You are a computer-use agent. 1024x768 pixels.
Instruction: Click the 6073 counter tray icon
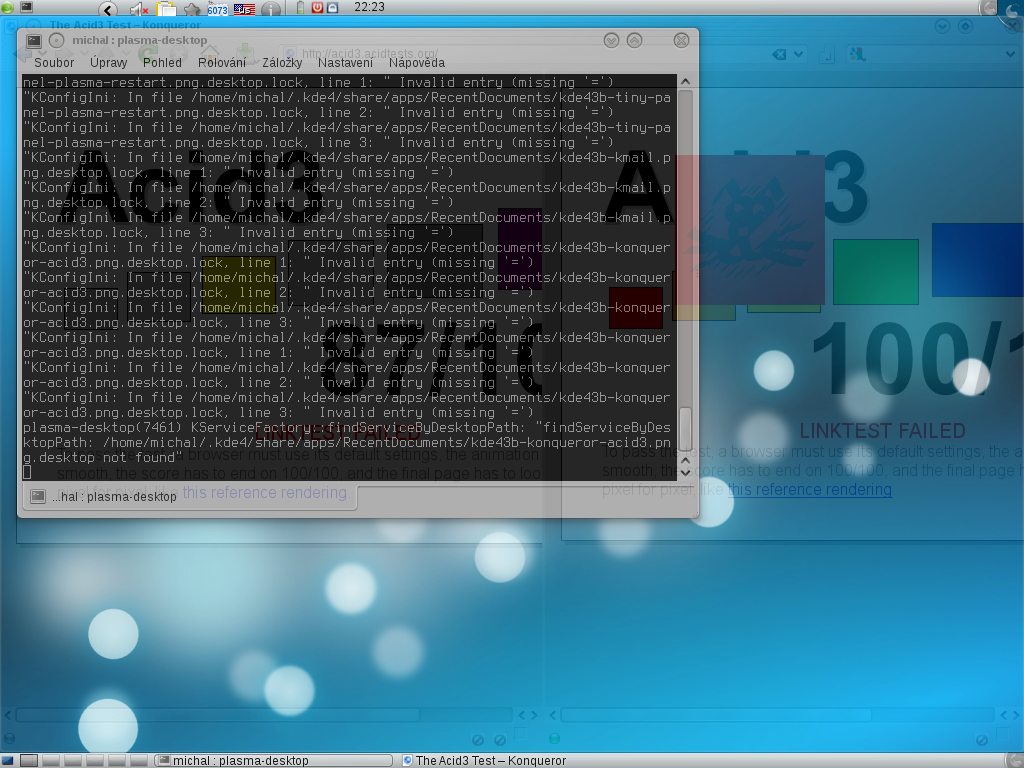[x=217, y=9]
